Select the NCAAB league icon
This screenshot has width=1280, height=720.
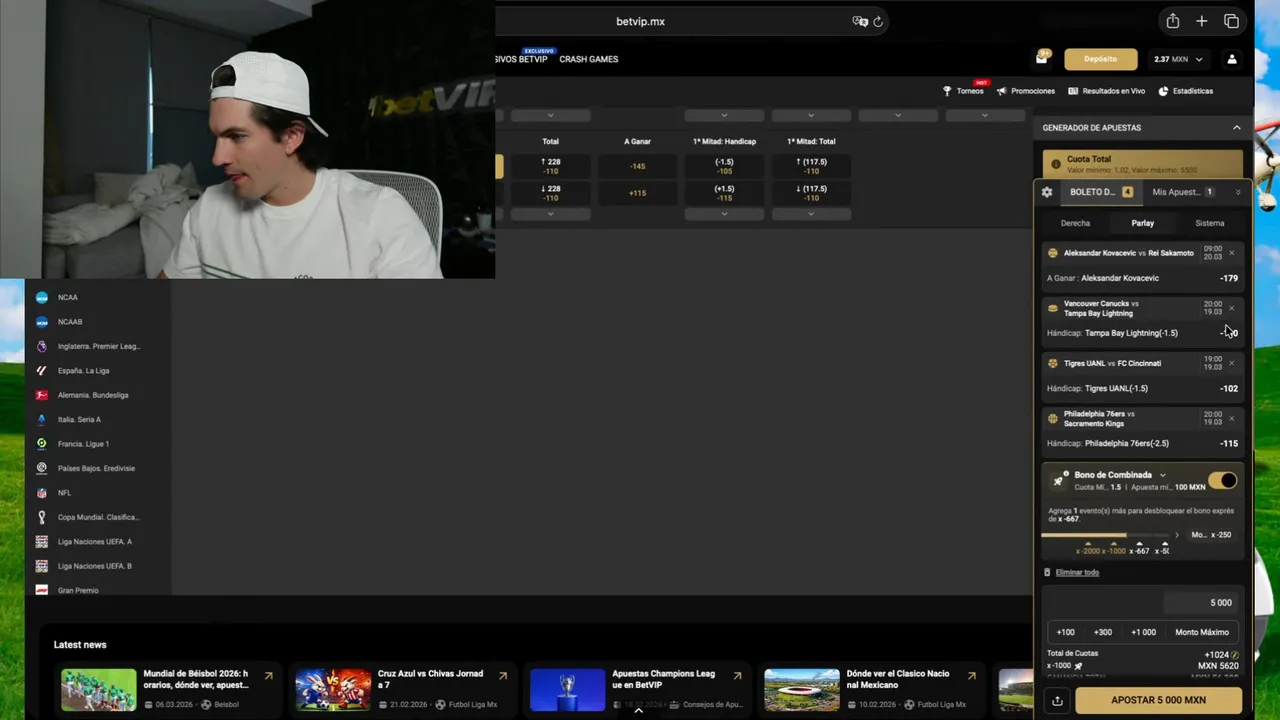(42, 322)
